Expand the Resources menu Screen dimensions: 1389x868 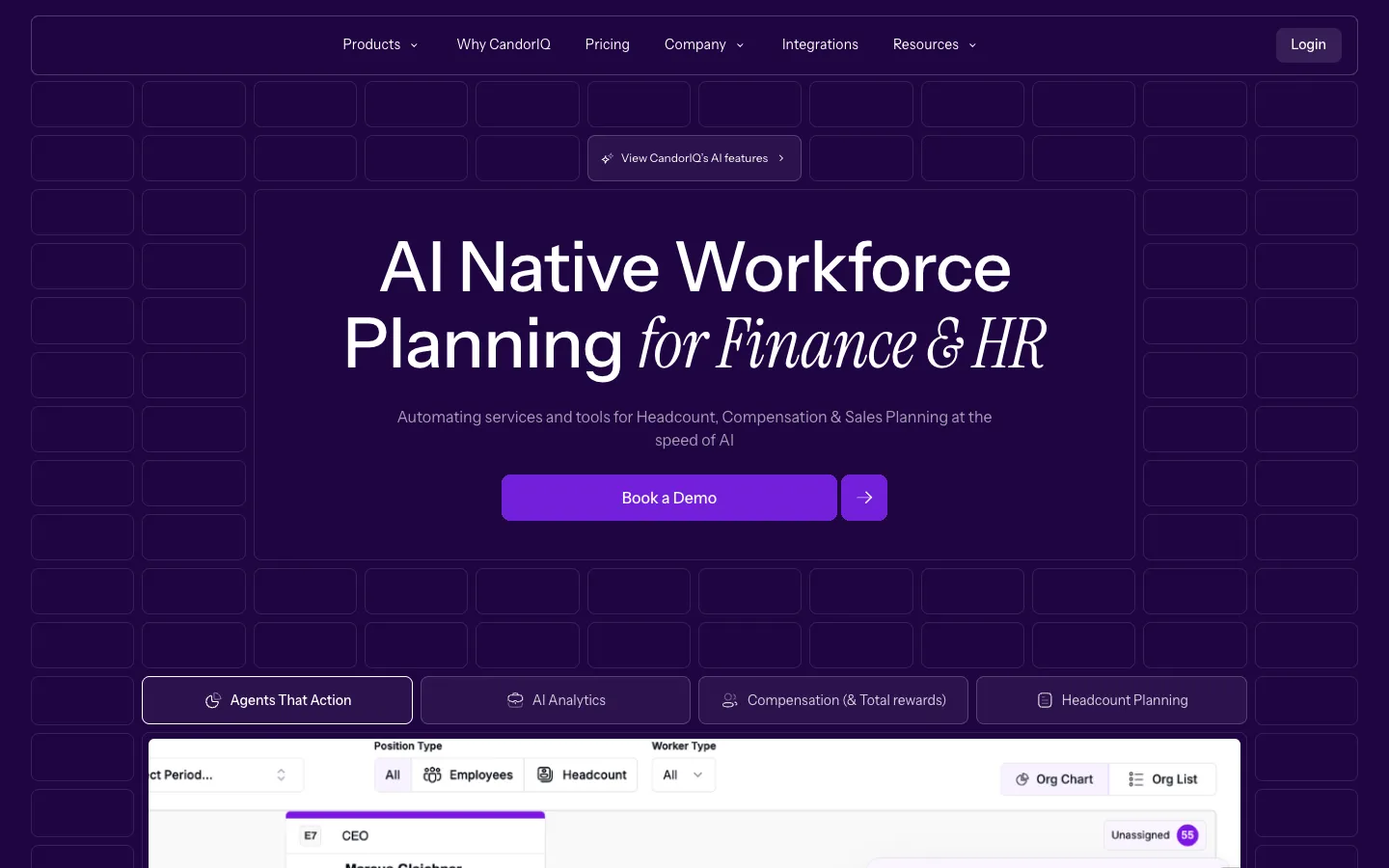click(935, 44)
